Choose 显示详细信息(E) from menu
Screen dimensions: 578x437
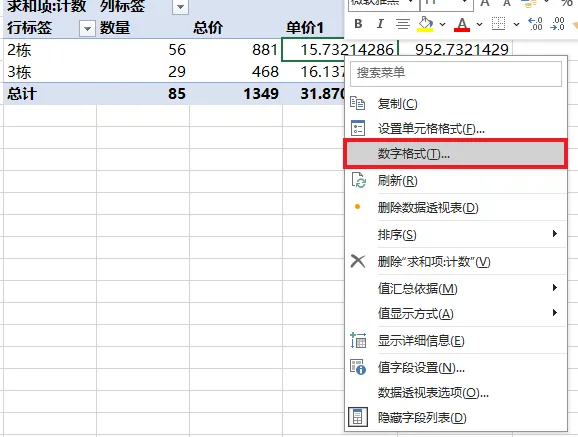(456, 340)
